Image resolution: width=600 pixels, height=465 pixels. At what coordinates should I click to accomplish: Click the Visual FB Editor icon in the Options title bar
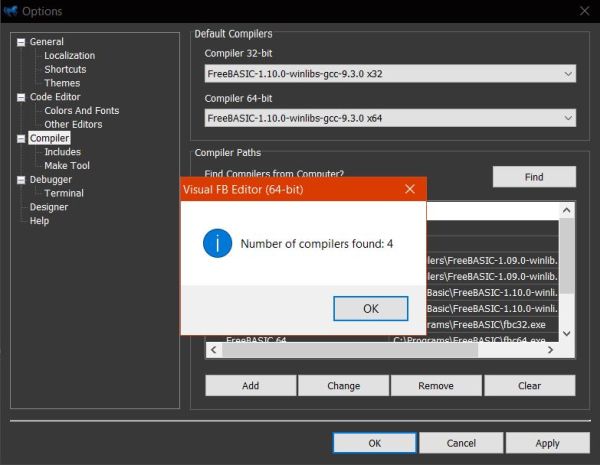tap(10, 11)
